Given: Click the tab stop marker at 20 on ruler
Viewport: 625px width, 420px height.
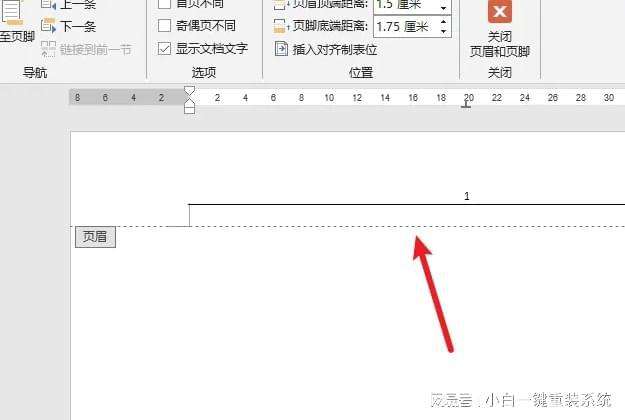Looking at the screenshot, I should click(x=466, y=104).
